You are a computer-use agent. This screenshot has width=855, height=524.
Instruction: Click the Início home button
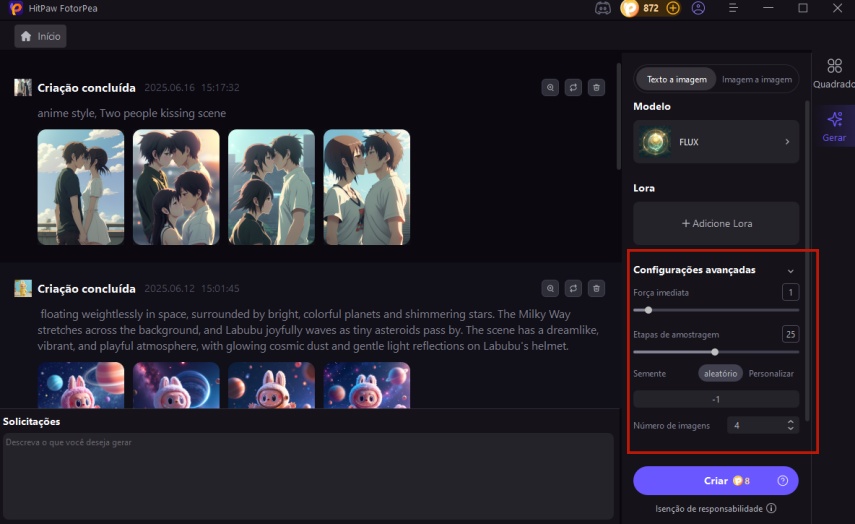(41, 36)
